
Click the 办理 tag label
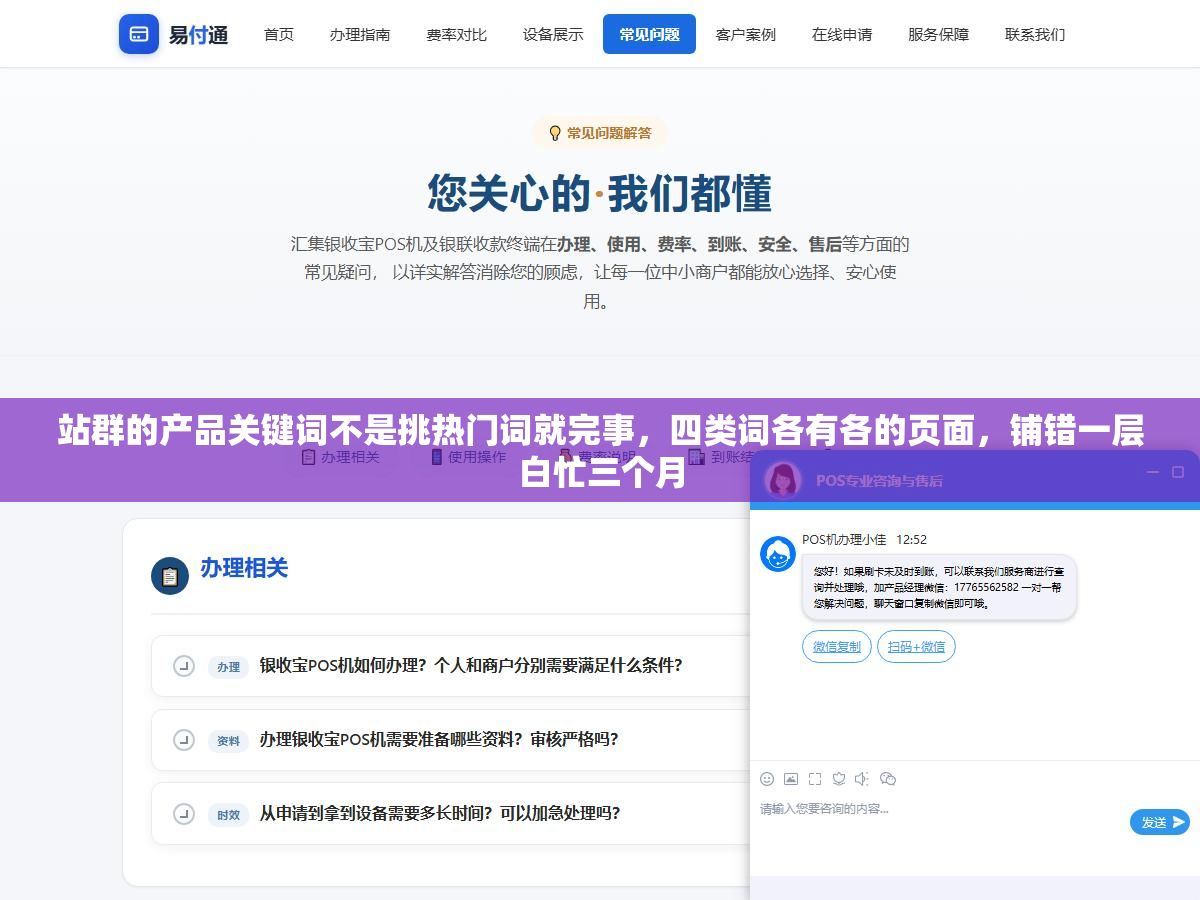[229, 667]
